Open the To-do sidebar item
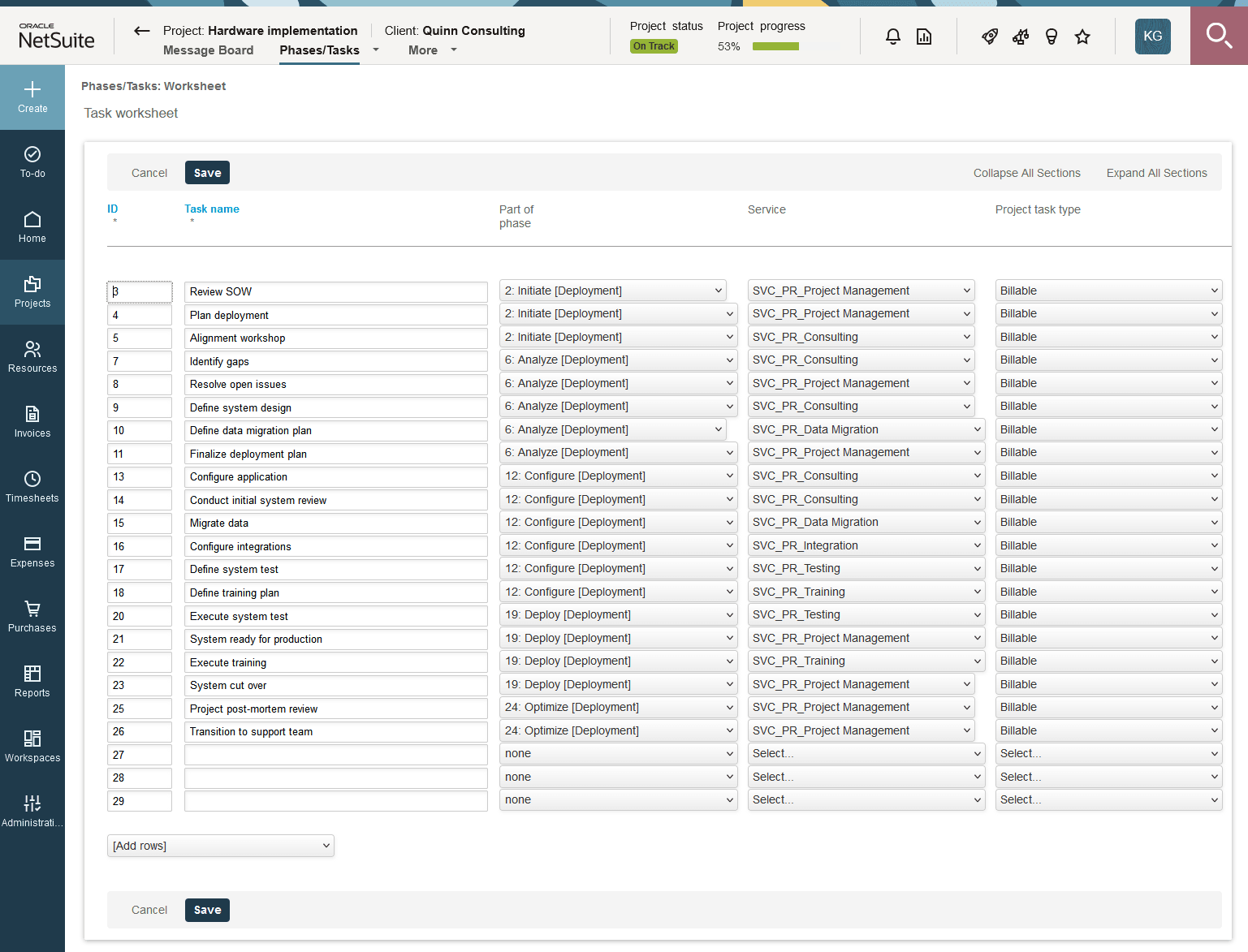Screen dimensions: 1248x952 (x=32, y=162)
